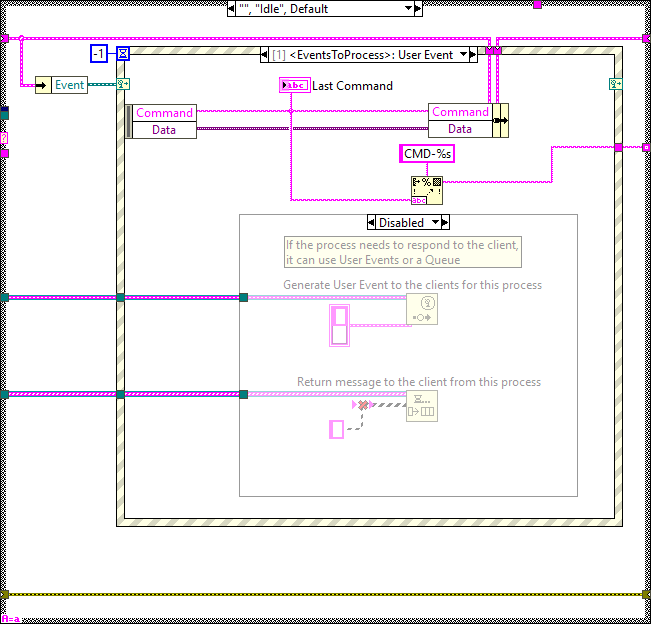Click the Last Command local variable

294,85
